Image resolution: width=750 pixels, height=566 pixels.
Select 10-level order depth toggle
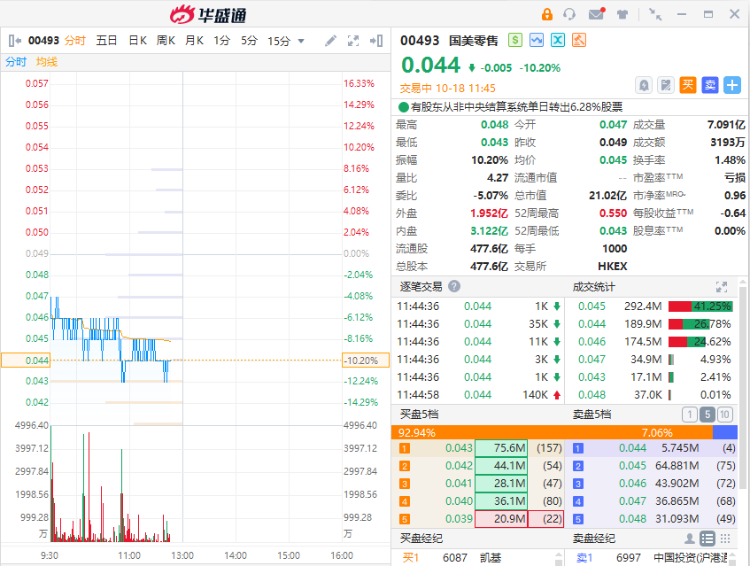[x=724, y=414]
